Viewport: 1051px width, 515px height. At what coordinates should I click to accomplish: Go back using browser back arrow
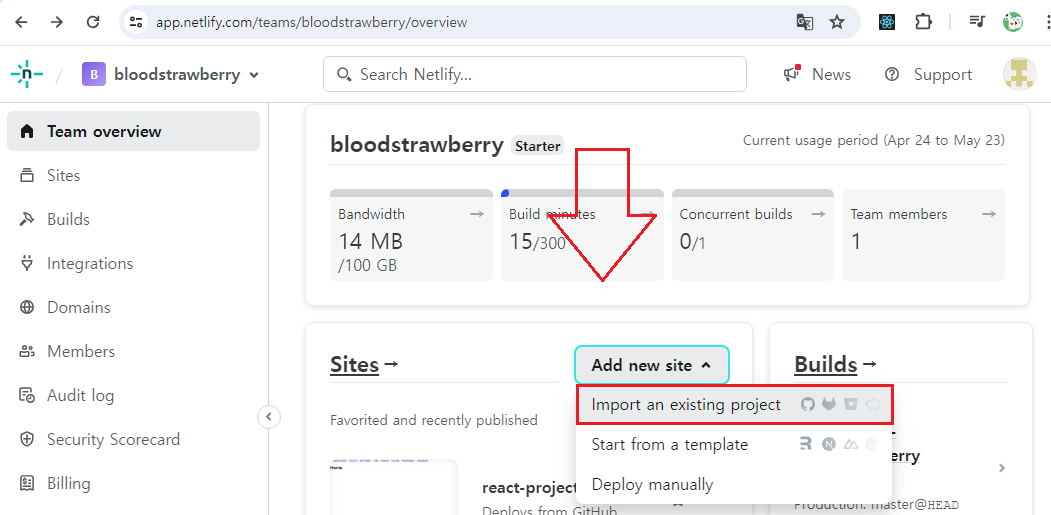pyautogui.click(x=21, y=22)
